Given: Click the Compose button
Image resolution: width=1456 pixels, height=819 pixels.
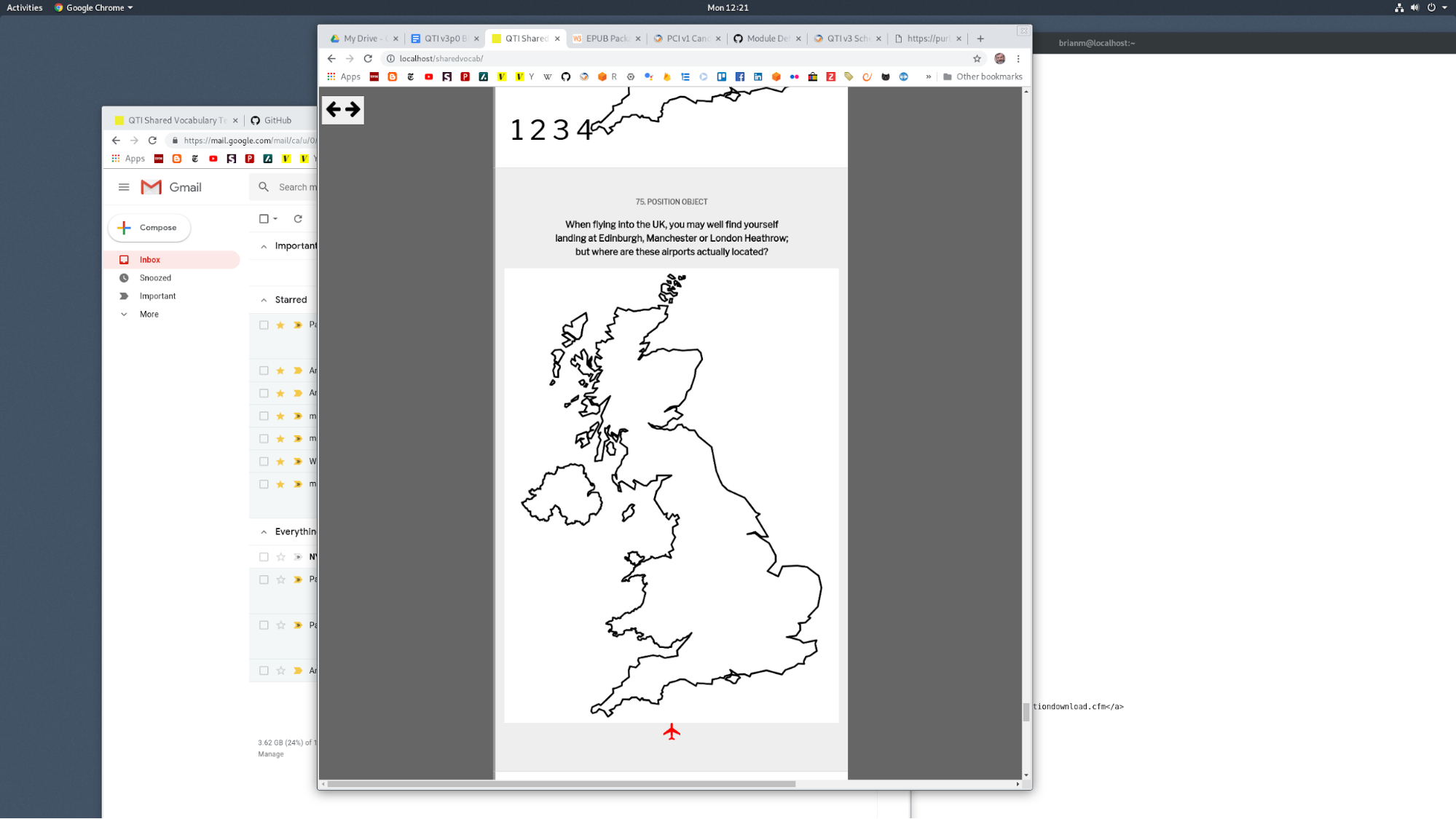Looking at the screenshot, I should tap(149, 228).
